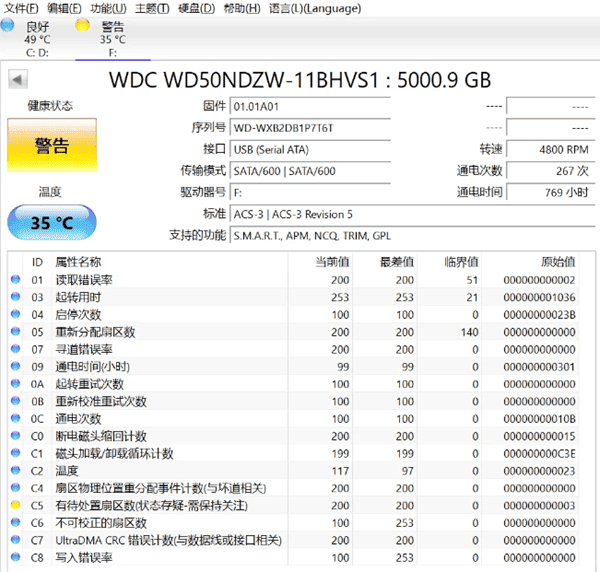Click the status dot for 07 寻道错误率
Screen dimensions: 600x572
click(x=16, y=349)
